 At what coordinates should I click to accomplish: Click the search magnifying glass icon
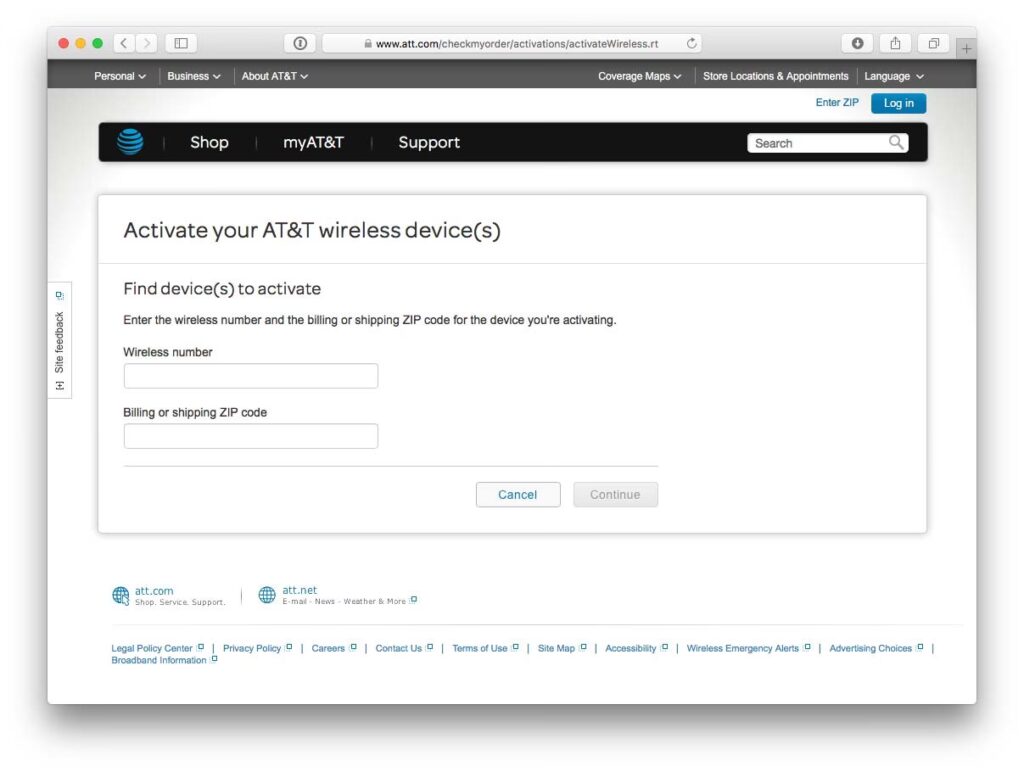896,143
